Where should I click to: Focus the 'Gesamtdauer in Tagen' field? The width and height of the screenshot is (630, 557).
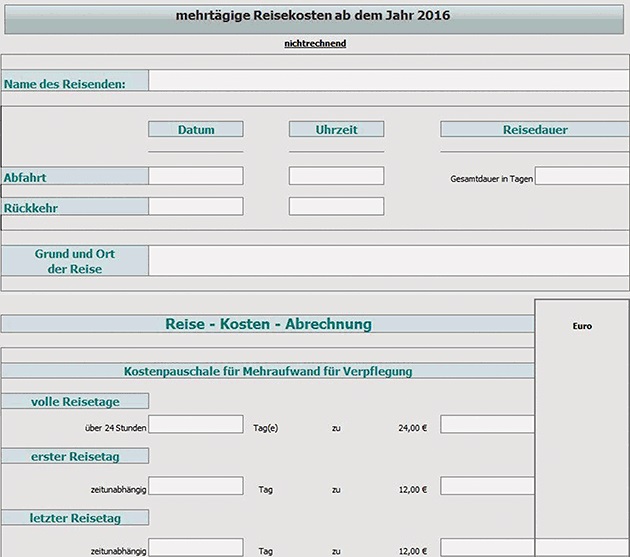(582, 176)
